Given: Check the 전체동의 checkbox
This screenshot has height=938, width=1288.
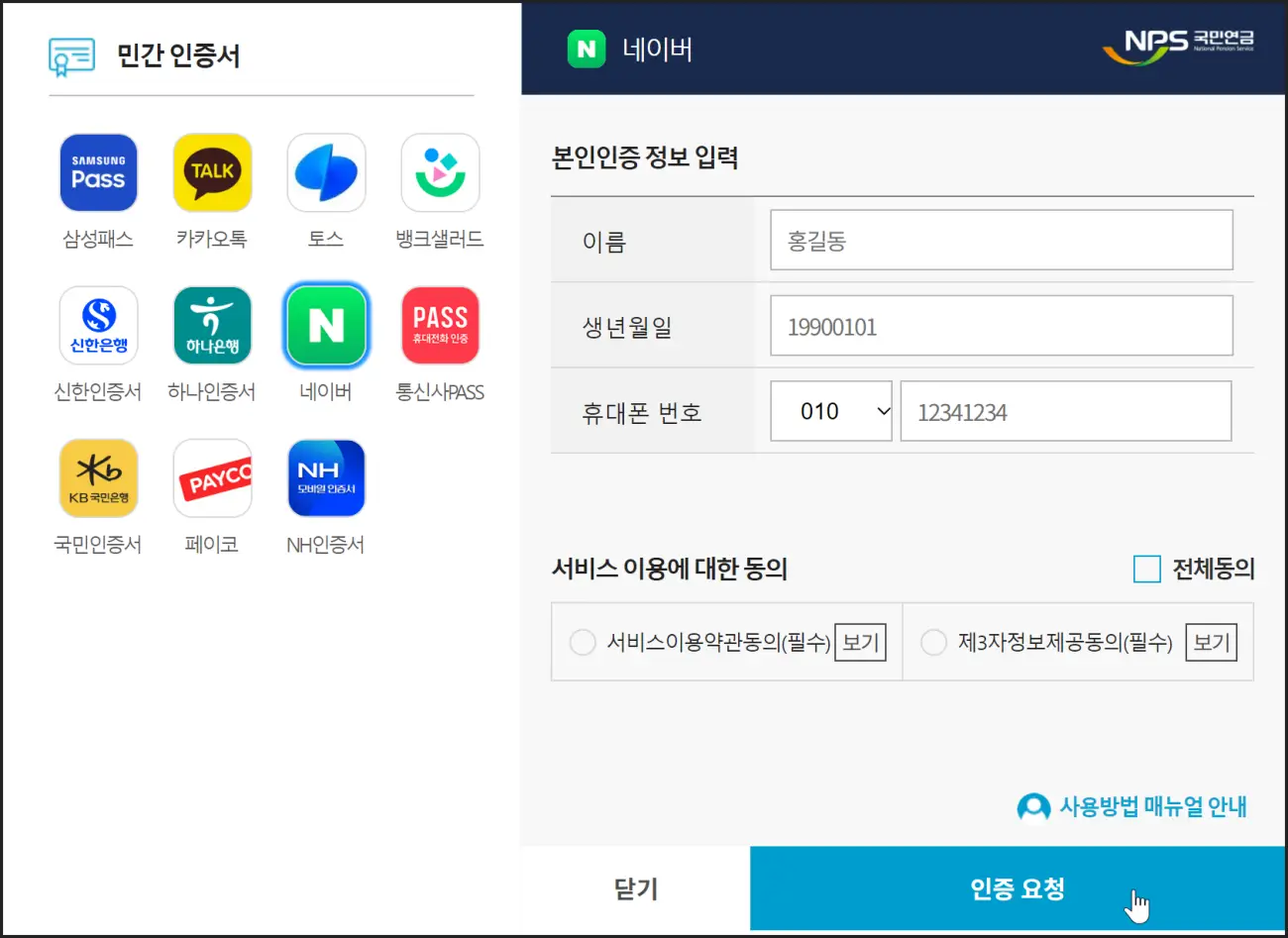Looking at the screenshot, I should [x=1146, y=569].
